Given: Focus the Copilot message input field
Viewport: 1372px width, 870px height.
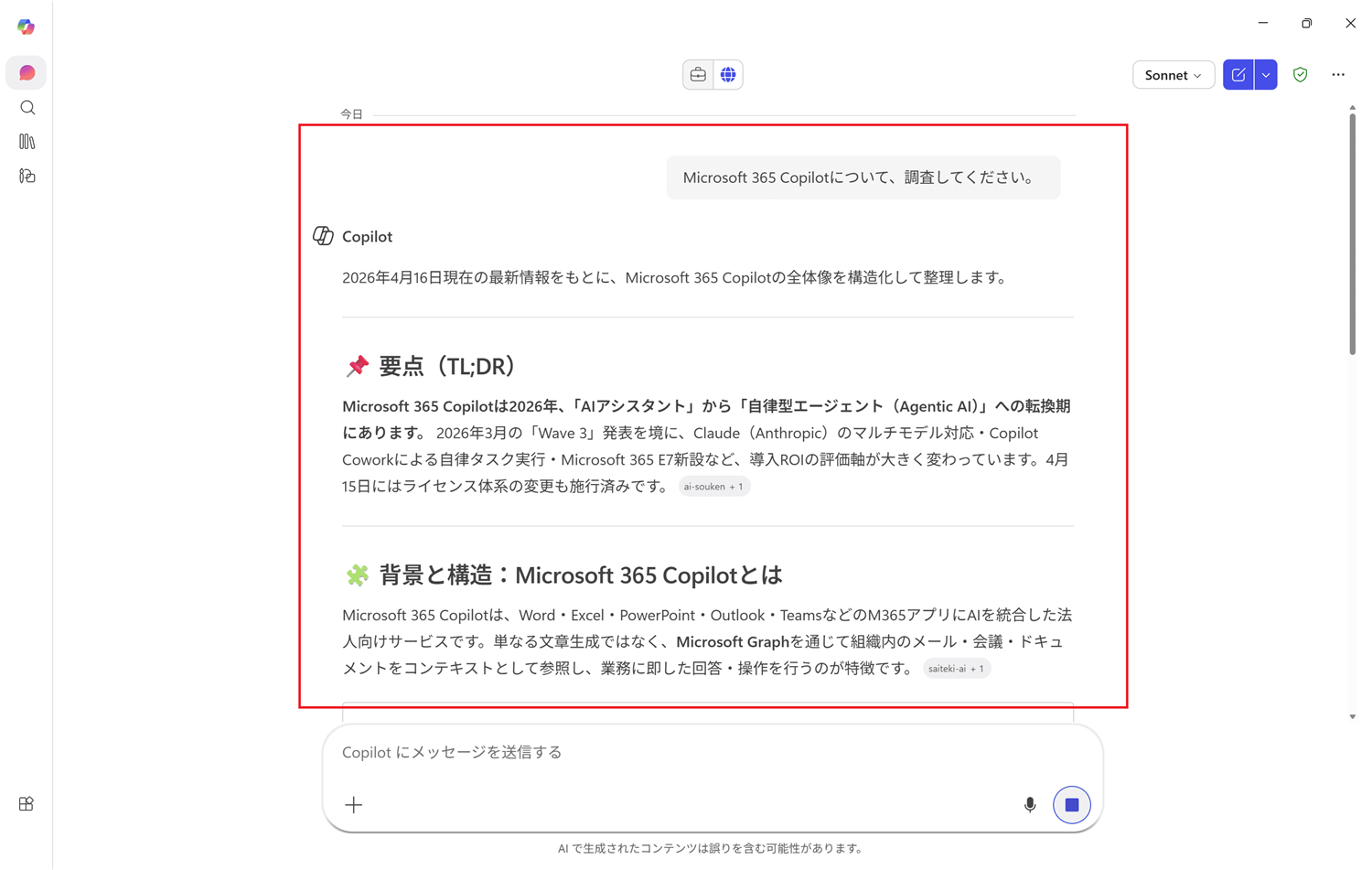Looking at the screenshot, I should coord(712,752).
